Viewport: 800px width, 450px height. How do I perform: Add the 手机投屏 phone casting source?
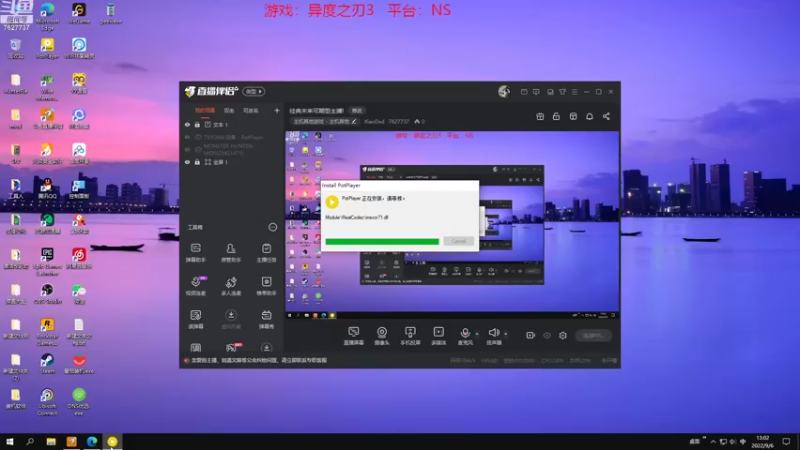point(410,336)
